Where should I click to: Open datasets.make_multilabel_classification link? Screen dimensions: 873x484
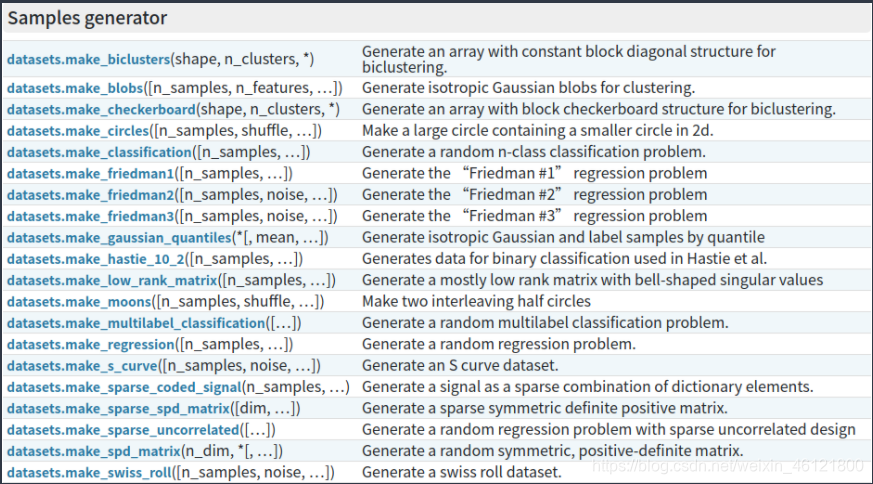click(135, 323)
